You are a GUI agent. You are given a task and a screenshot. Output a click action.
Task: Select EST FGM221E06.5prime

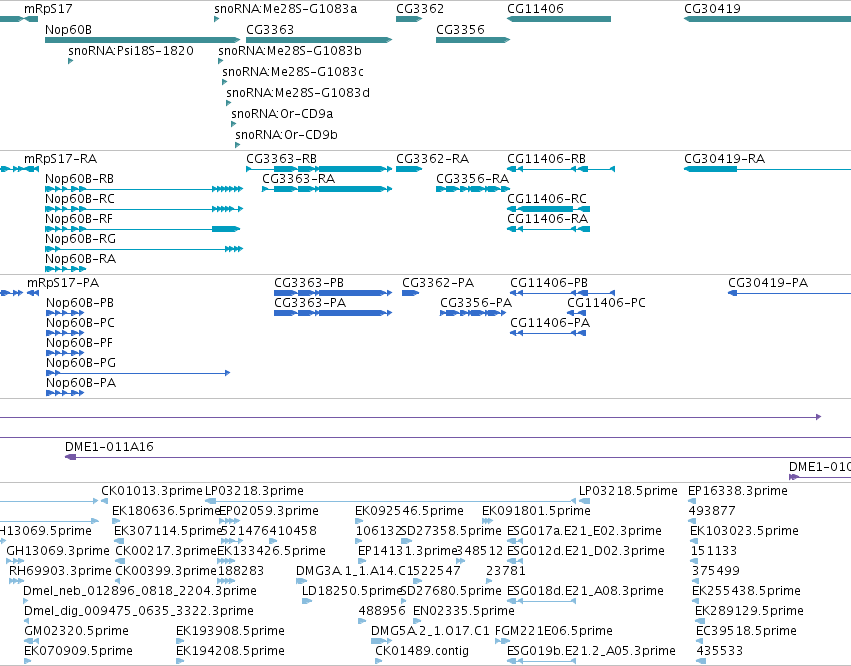coord(554,631)
